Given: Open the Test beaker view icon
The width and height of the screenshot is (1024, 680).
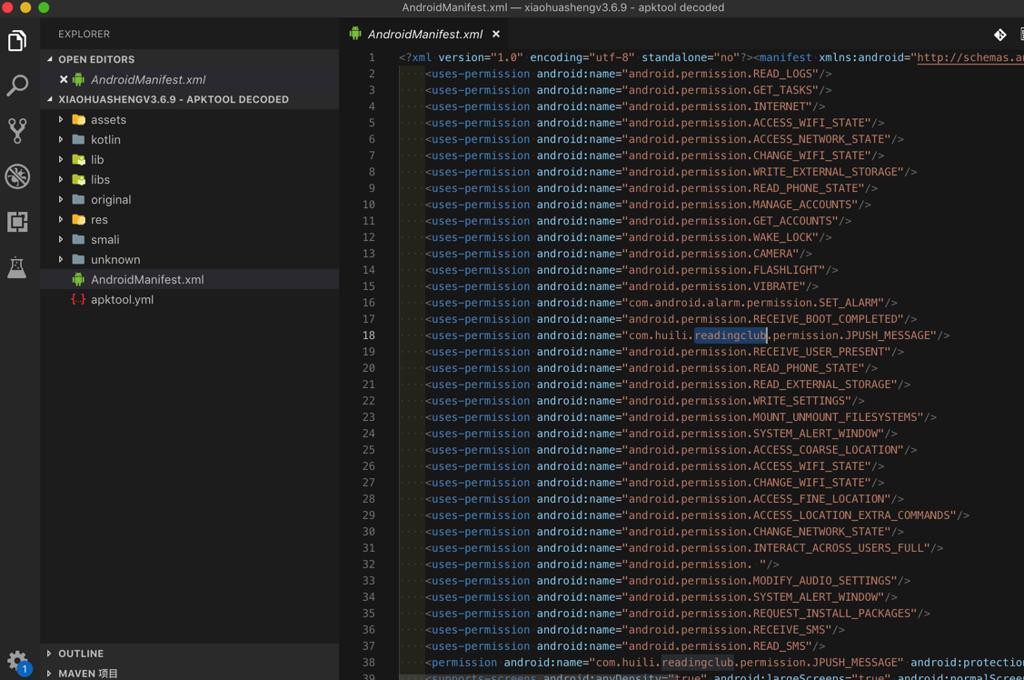Looking at the screenshot, I should coord(17,267).
